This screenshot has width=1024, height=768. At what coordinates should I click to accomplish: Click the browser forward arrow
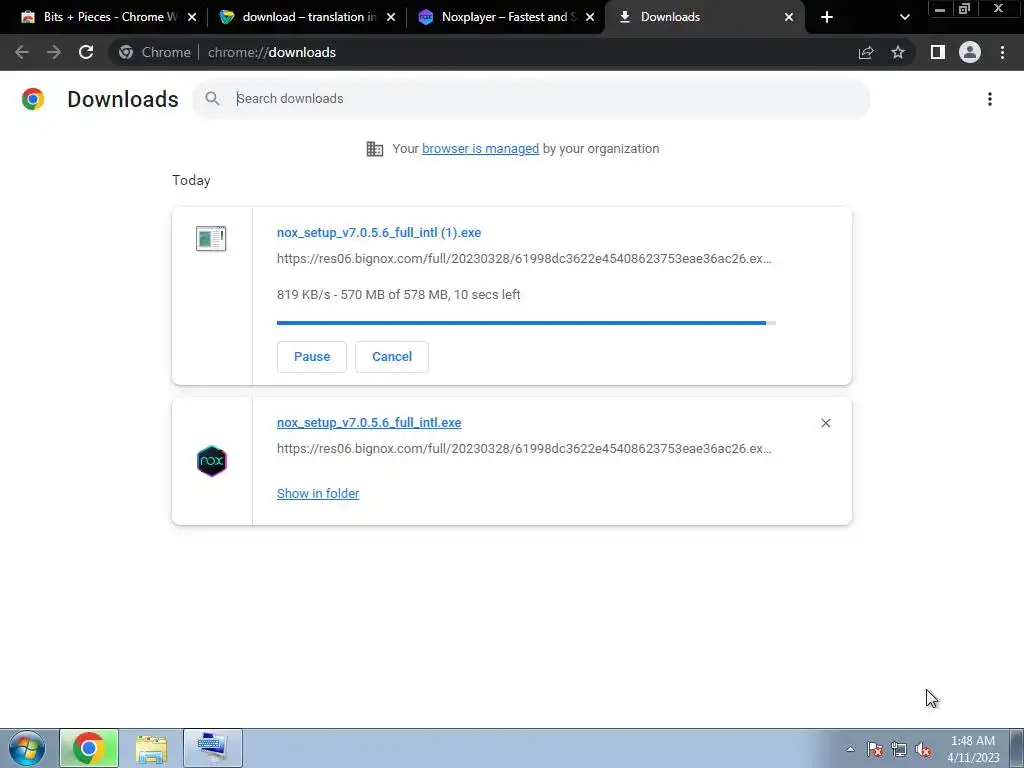pyautogui.click(x=54, y=52)
